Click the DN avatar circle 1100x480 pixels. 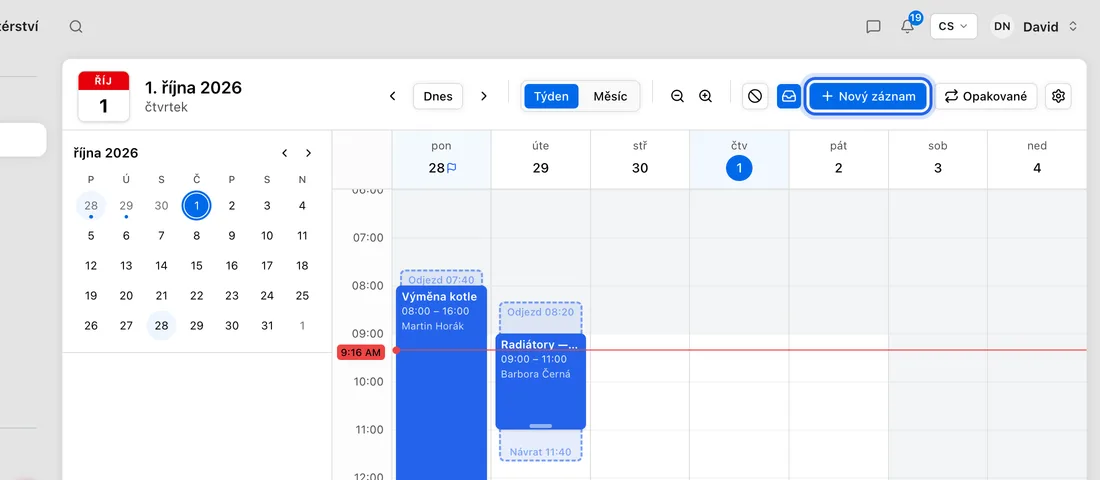(x=1002, y=27)
